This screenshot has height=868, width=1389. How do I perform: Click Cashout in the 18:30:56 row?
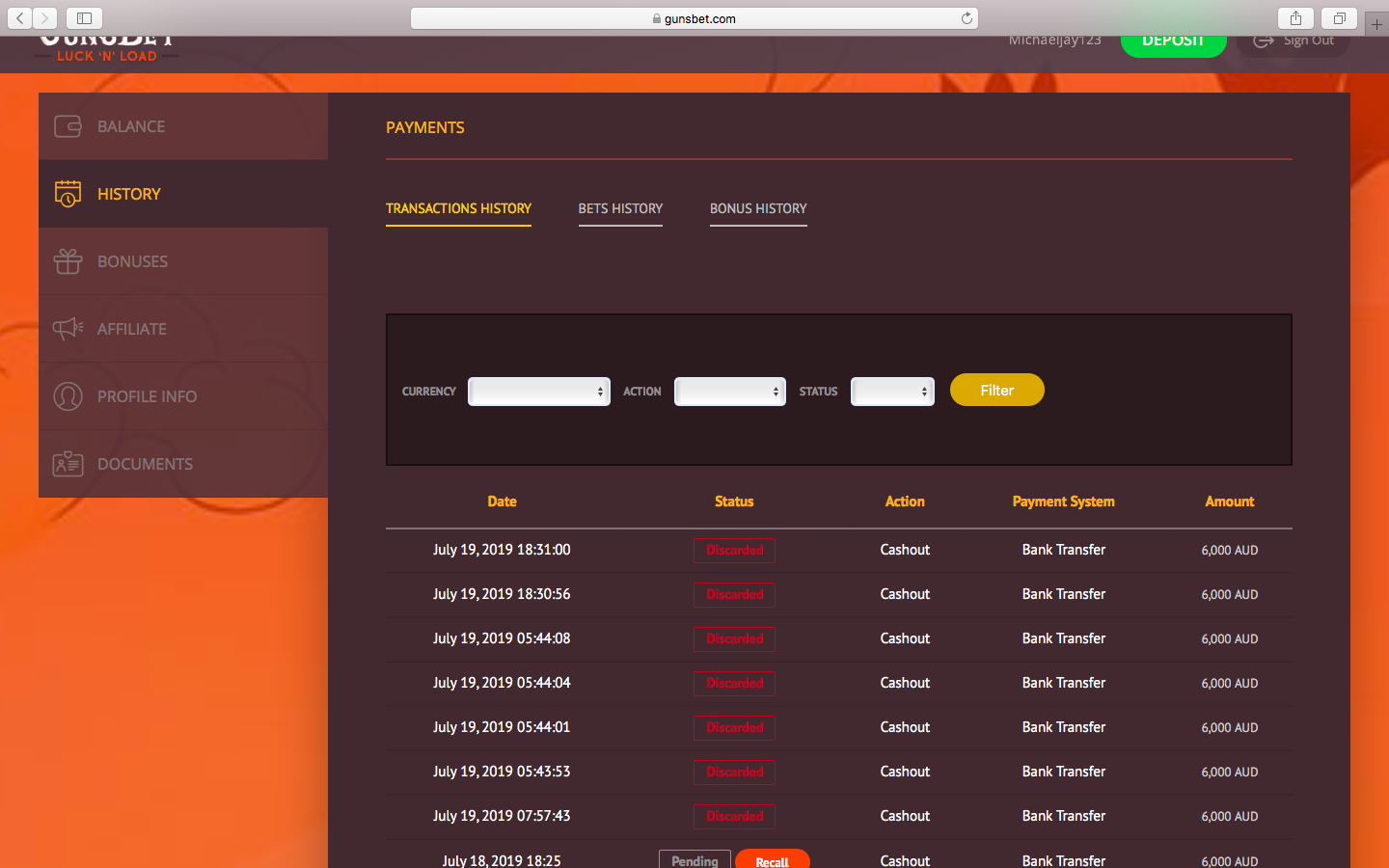[905, 594]
